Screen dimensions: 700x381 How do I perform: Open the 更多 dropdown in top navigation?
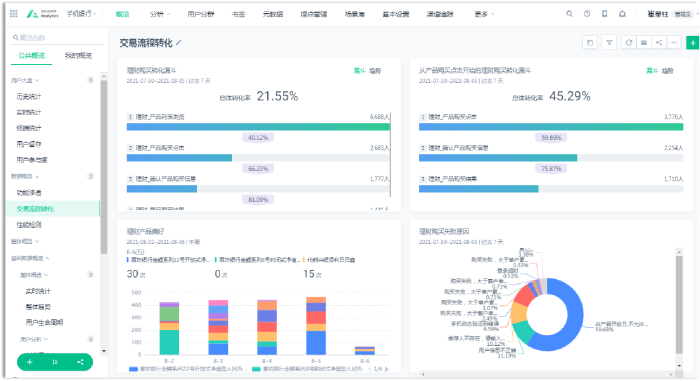pos(484,14)
